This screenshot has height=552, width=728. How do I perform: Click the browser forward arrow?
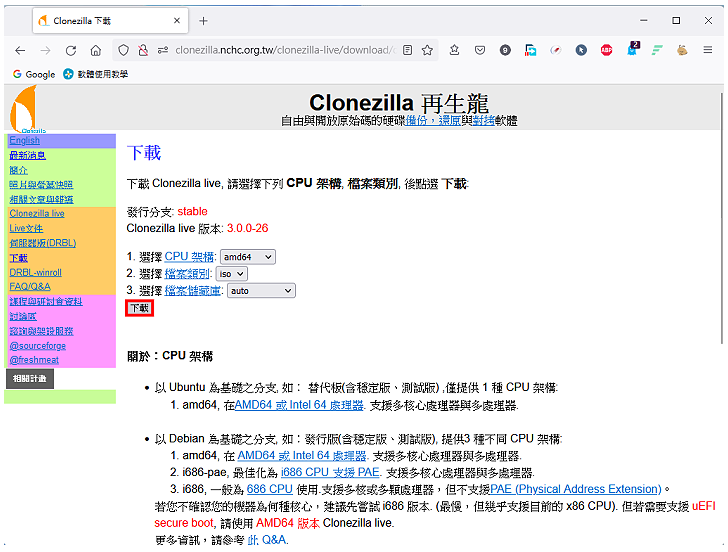tap(45, 50)
